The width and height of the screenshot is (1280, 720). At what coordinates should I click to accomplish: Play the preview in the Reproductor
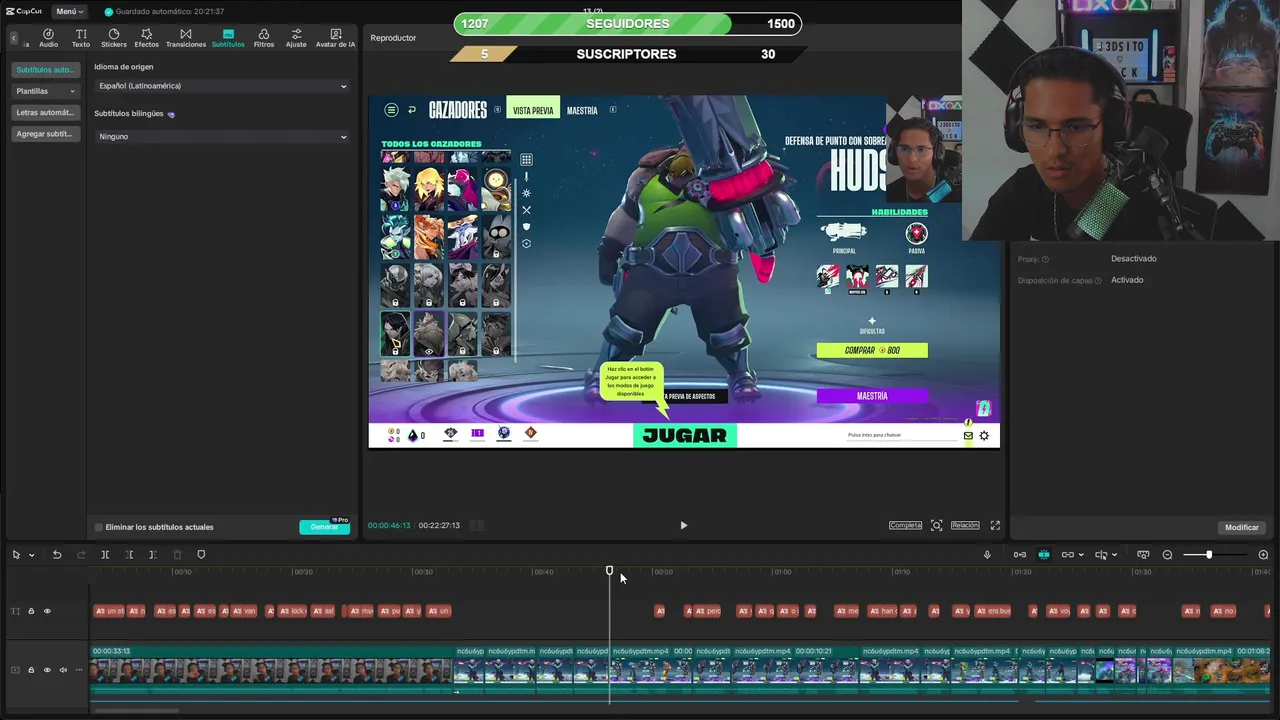coord(683,525)
